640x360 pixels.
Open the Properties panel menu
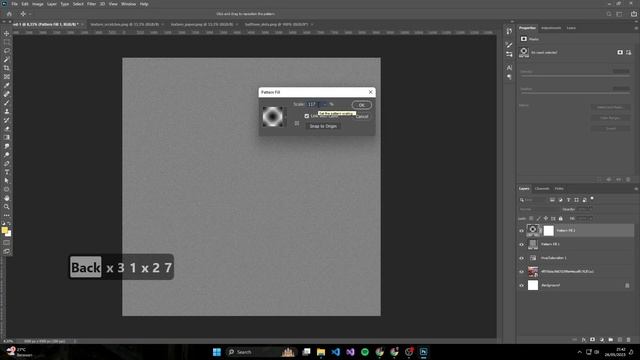636,28
